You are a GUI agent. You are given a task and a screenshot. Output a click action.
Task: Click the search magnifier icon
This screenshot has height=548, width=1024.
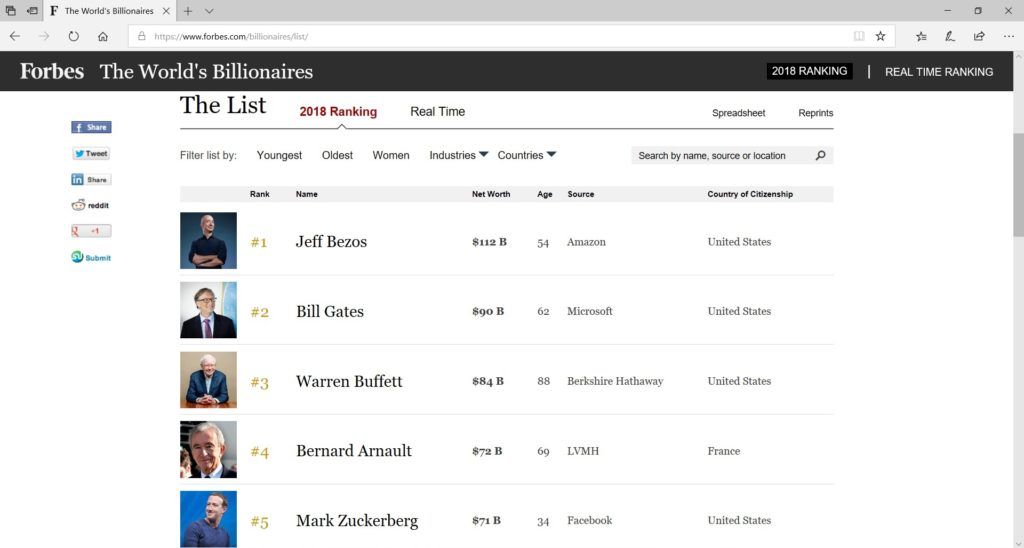[821, 156]
